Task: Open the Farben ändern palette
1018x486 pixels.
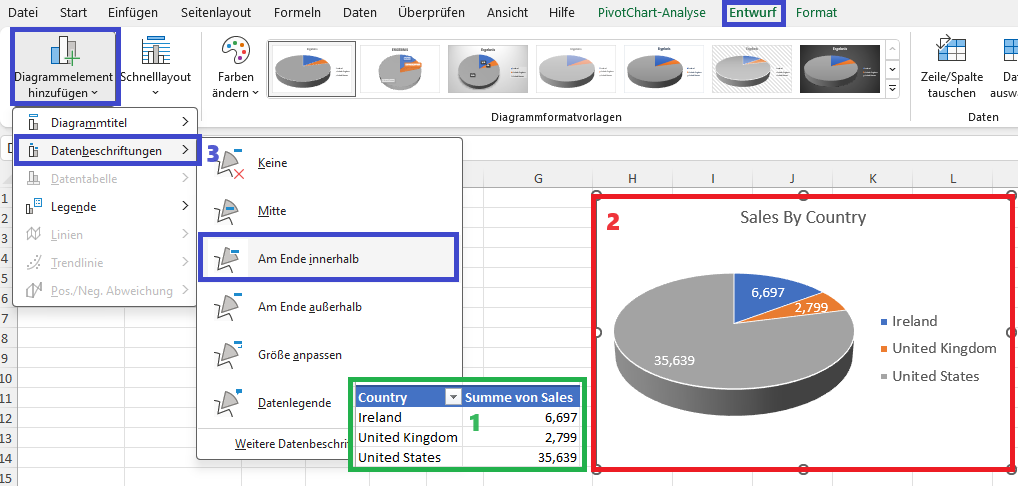Action: (236, 66)
